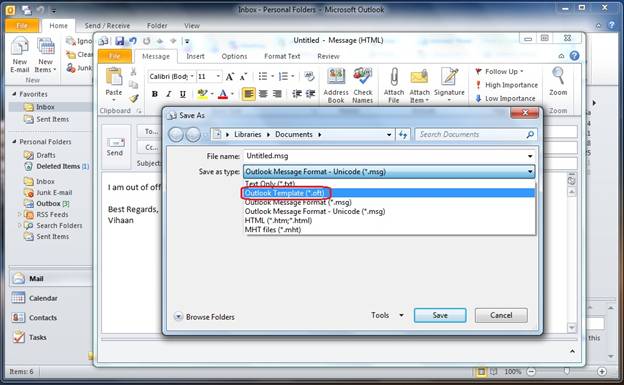624x385 pixels.
Task: Switch to the Format Text tab
Action: 282,56
